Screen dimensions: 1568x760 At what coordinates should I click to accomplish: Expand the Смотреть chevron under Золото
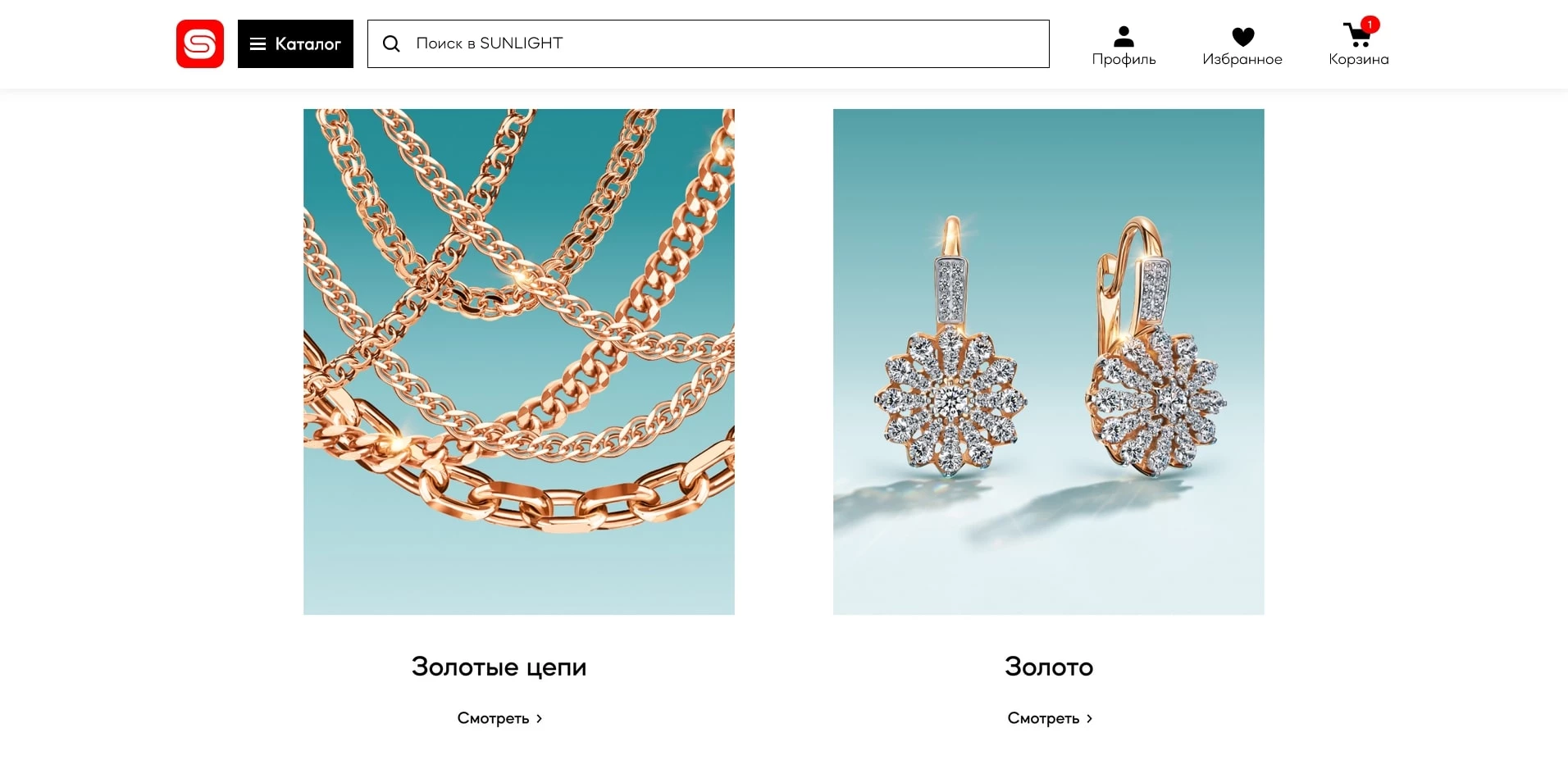click(1090, 717)
